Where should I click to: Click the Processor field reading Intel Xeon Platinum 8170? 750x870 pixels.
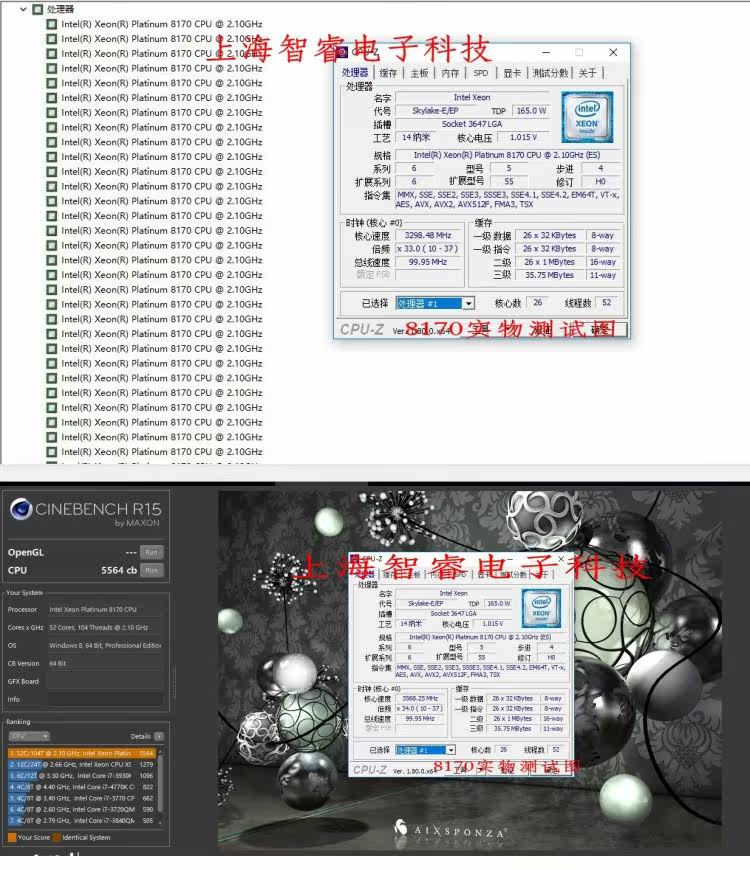point(105,609)
